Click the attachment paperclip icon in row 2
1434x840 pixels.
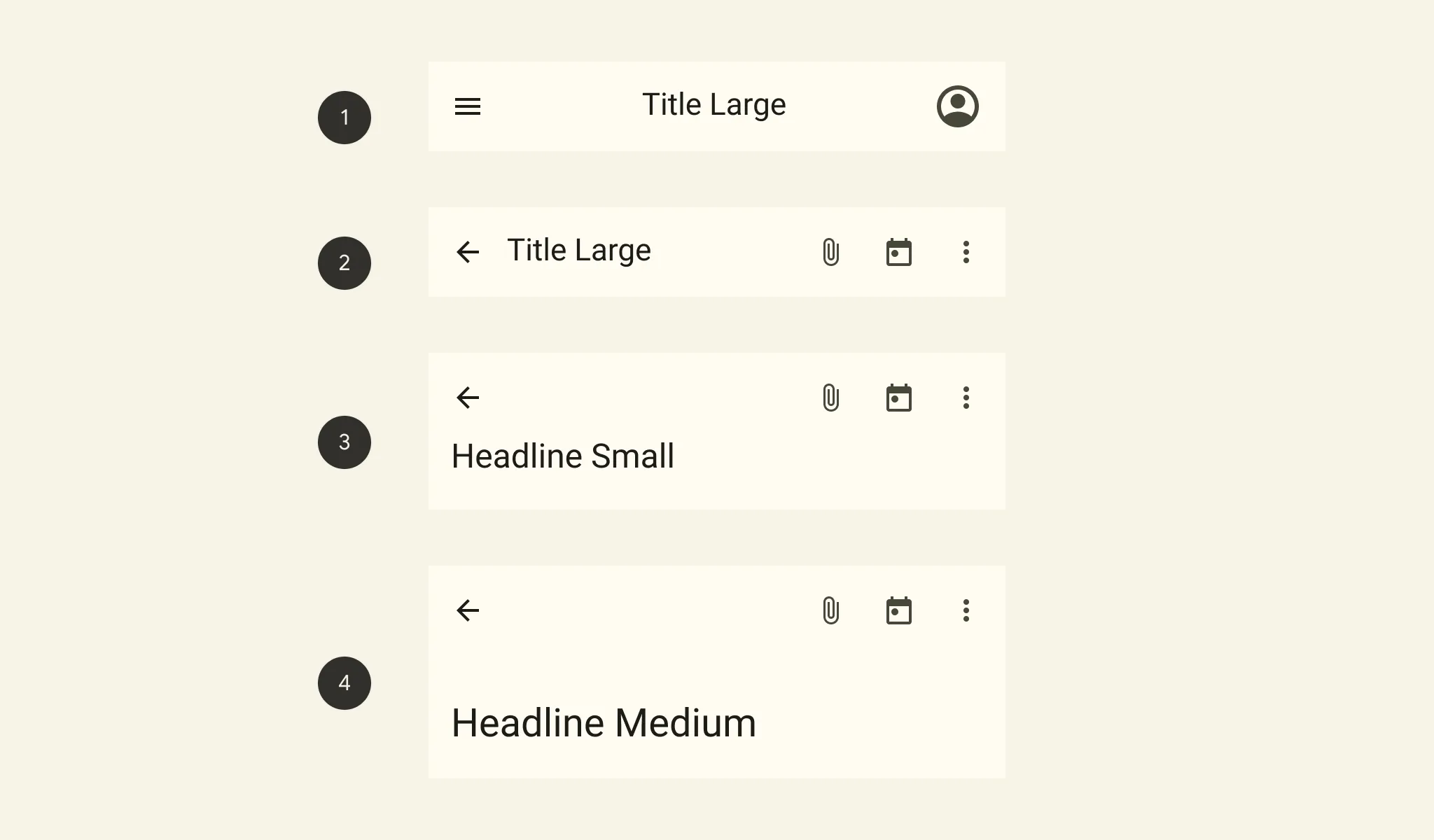point(831,251)
